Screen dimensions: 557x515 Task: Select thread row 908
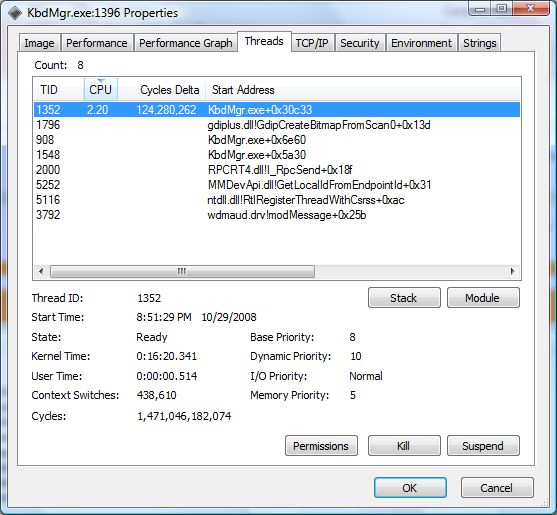pos(277,140)
